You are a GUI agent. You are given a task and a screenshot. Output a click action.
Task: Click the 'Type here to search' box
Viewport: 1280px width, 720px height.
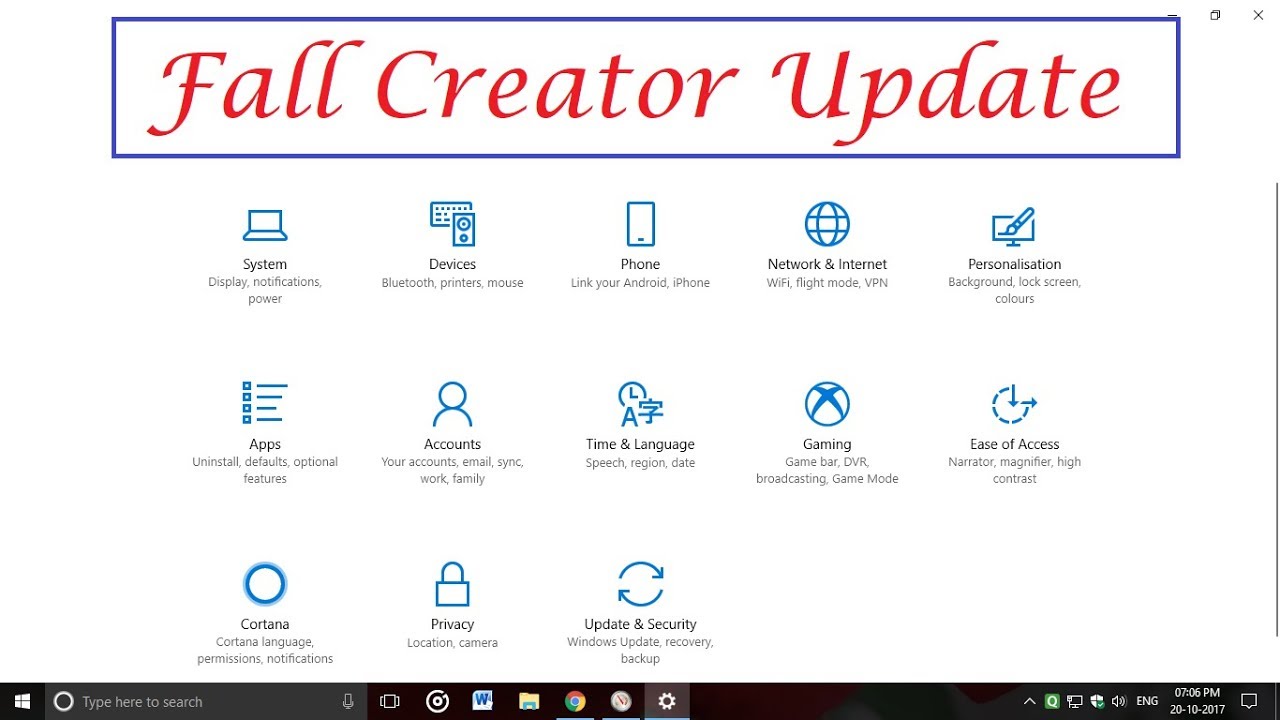point(206,701)
